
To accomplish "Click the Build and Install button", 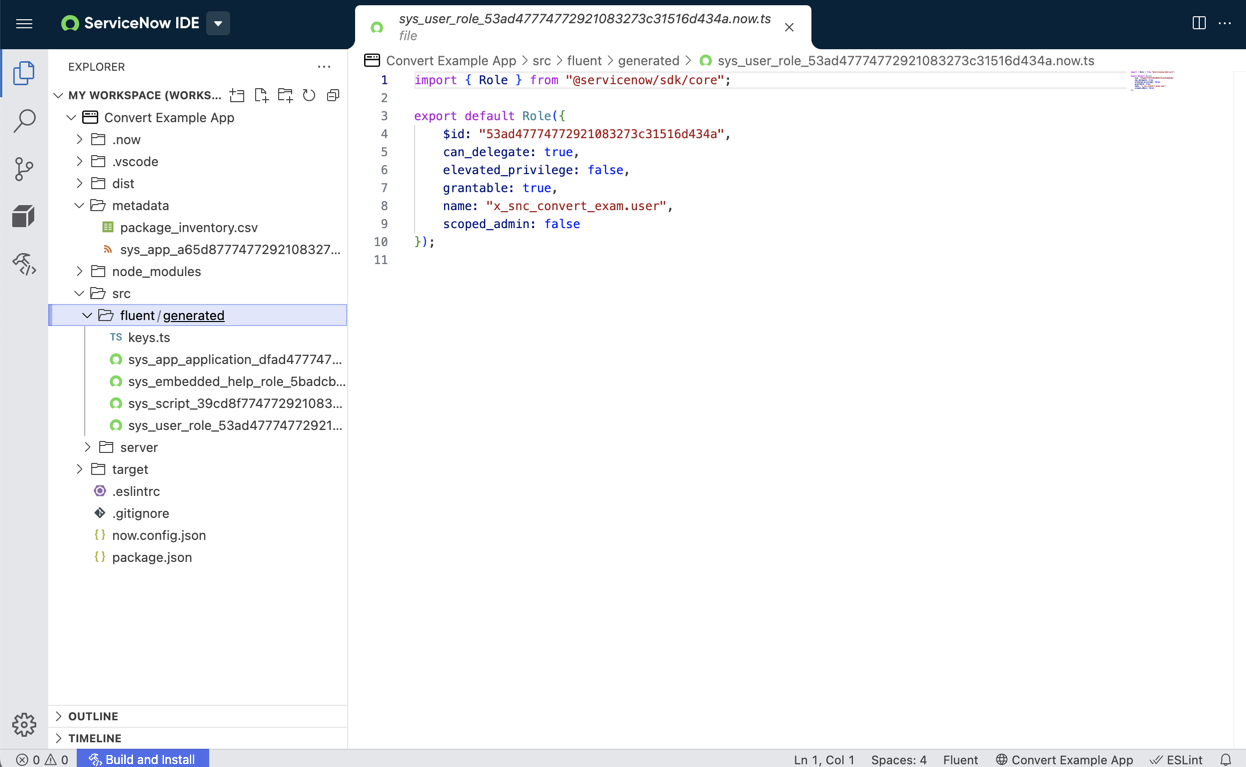I will (143, 759).
